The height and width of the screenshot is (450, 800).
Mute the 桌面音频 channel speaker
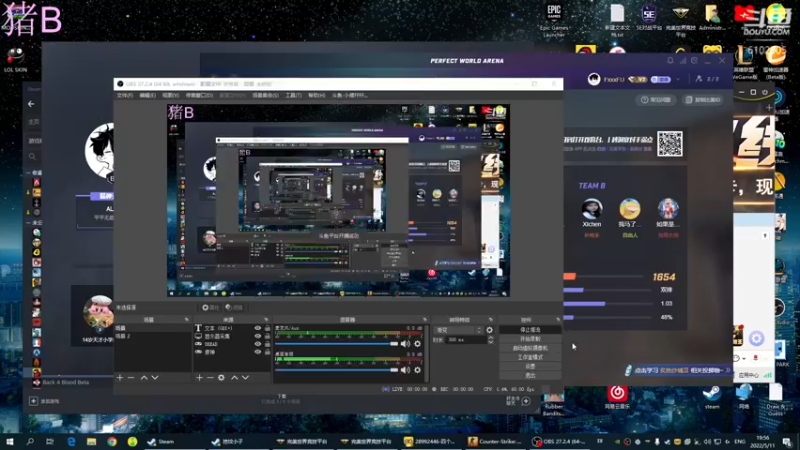coord(405,369)
